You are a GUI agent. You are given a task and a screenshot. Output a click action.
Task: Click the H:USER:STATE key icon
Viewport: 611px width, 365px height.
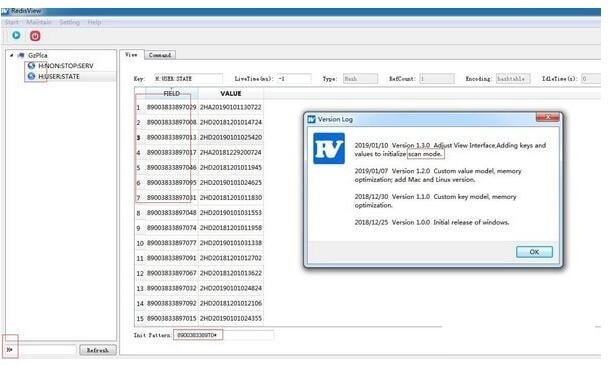32,76
